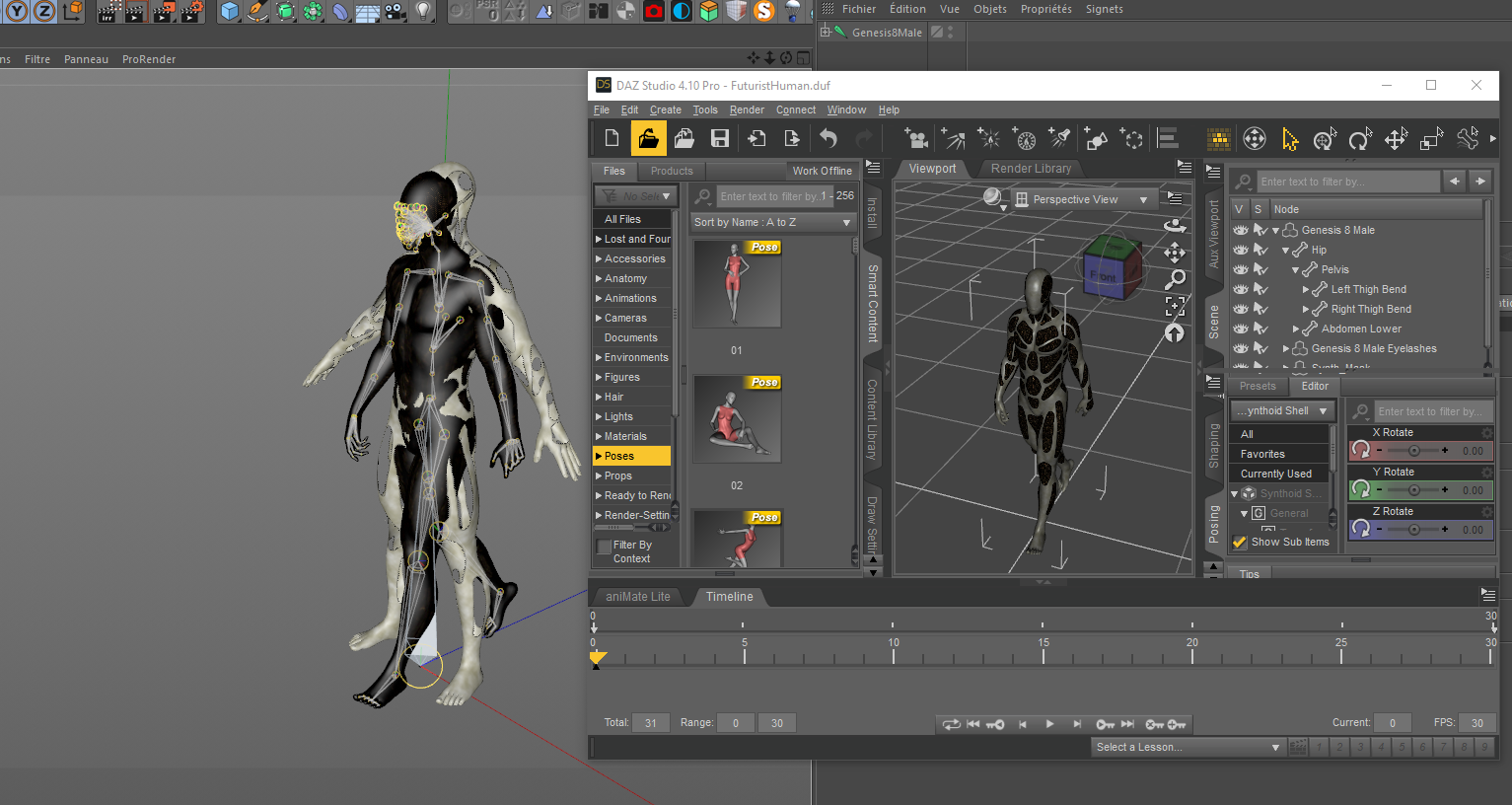
Task: Create a new camera from toolbar
Action: click(x=916, y=139)
